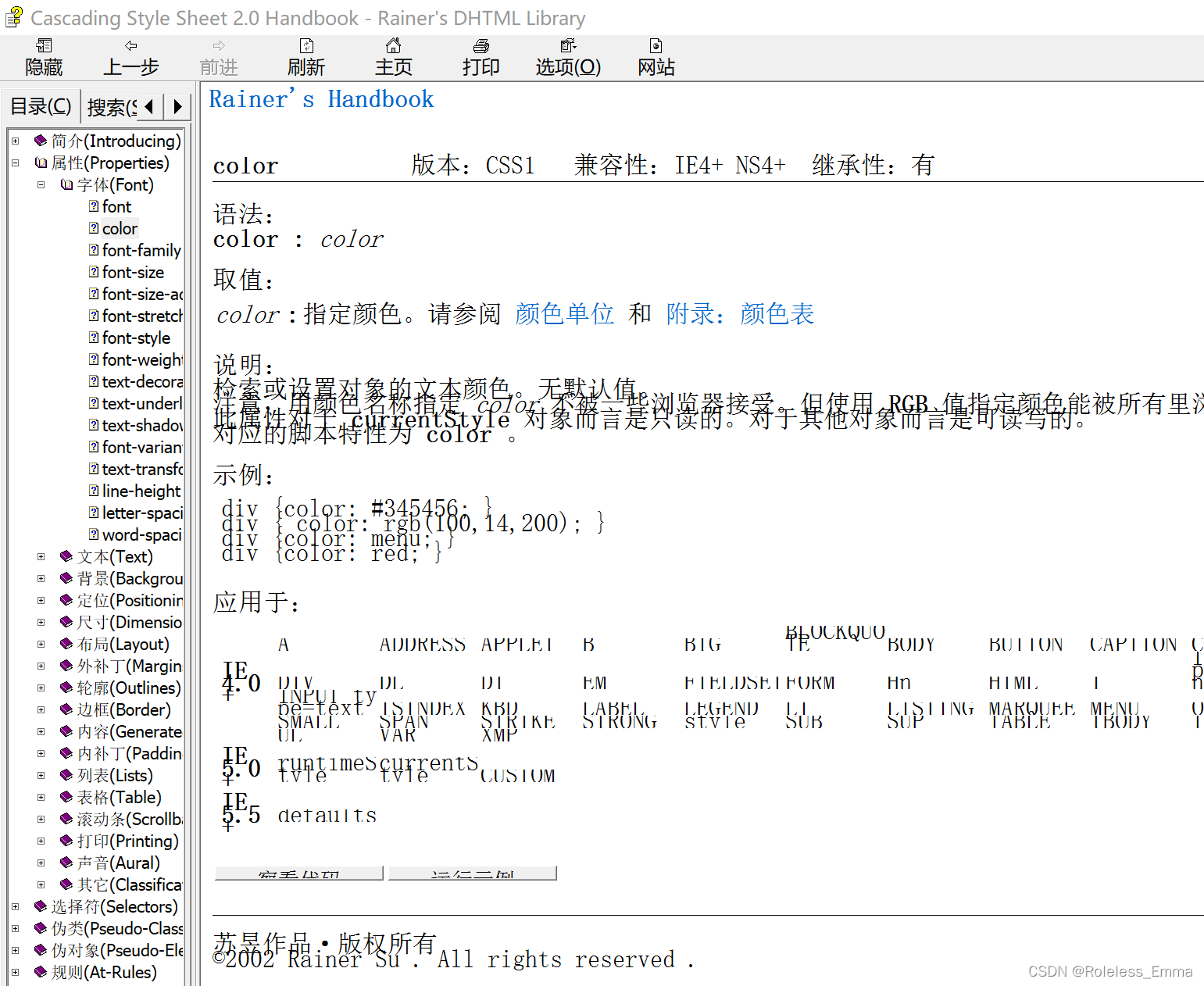Click the open book icon for 属性(Properties)
1204x986 pixels.
(41, 163)
